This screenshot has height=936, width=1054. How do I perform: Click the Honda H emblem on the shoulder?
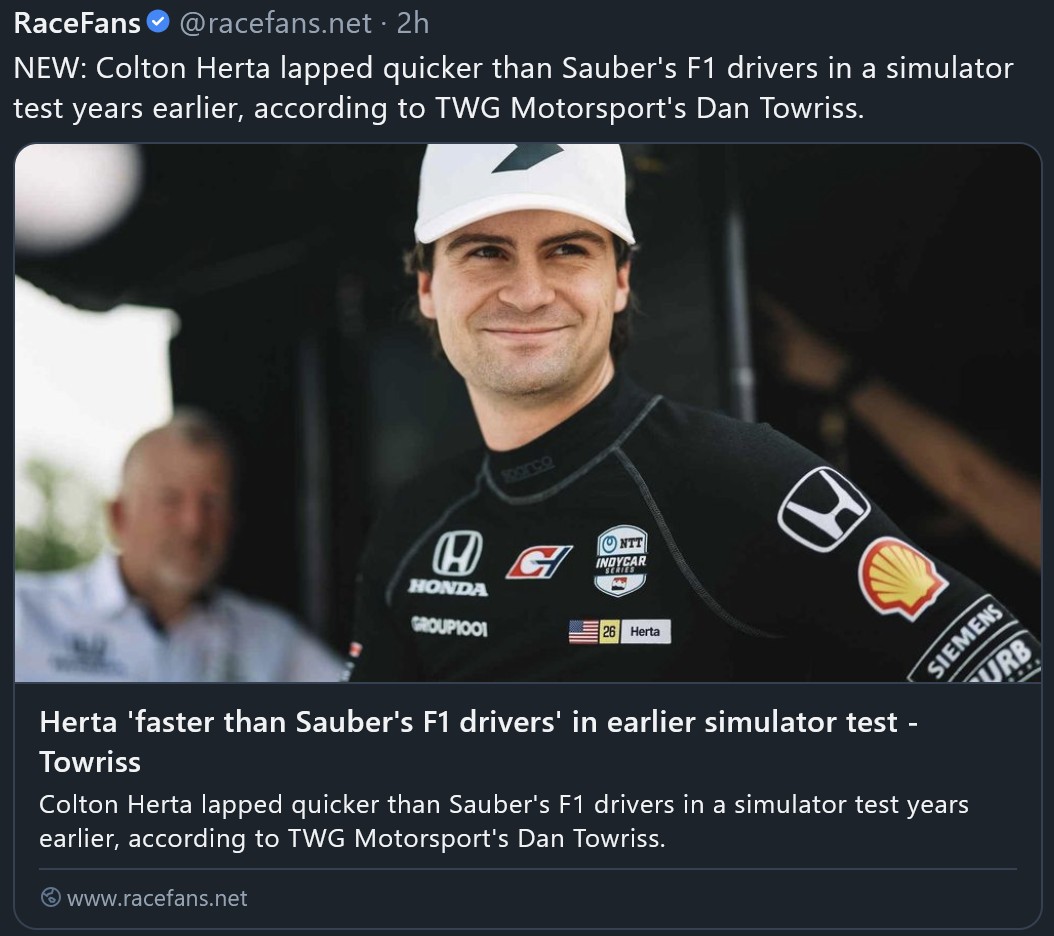(x=824, y=508)
